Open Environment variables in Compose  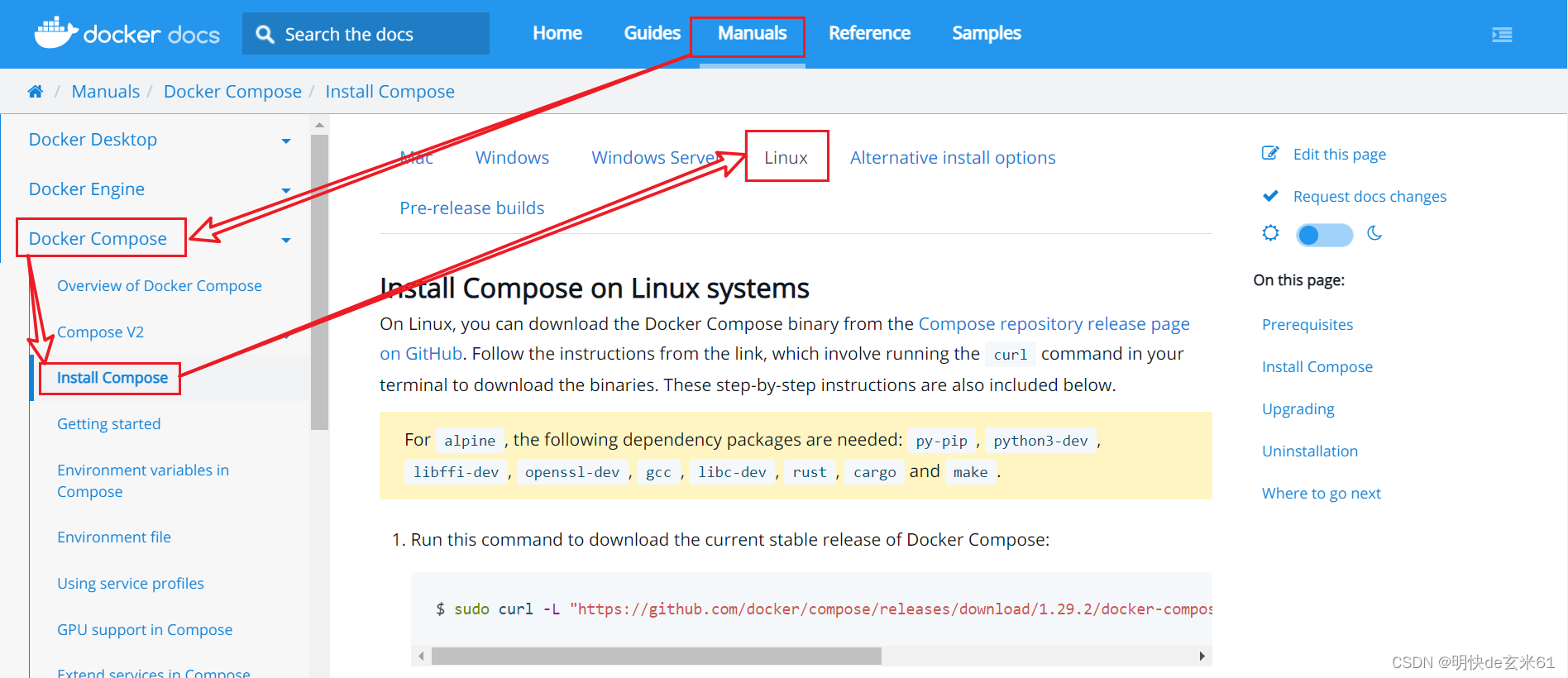pyautogui.click(x=143, y=481)
